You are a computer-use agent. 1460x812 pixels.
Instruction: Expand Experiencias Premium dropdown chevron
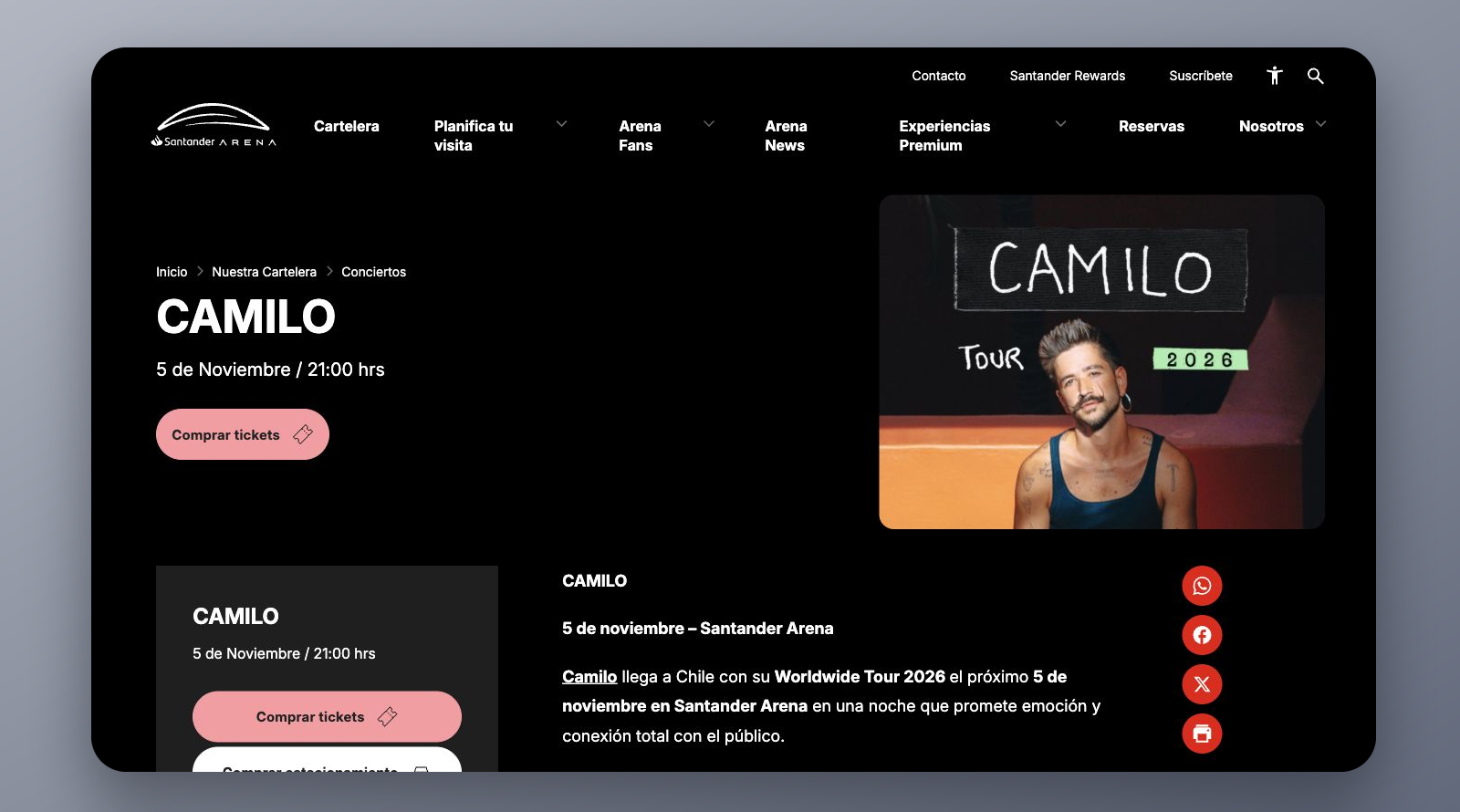[x=1060, y=124]
